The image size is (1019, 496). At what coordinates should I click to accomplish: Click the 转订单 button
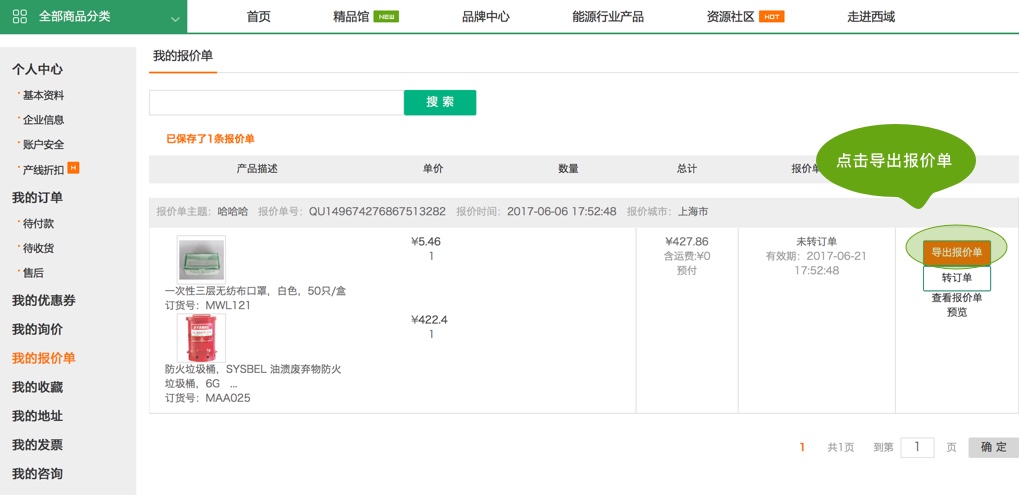point(956,278)
